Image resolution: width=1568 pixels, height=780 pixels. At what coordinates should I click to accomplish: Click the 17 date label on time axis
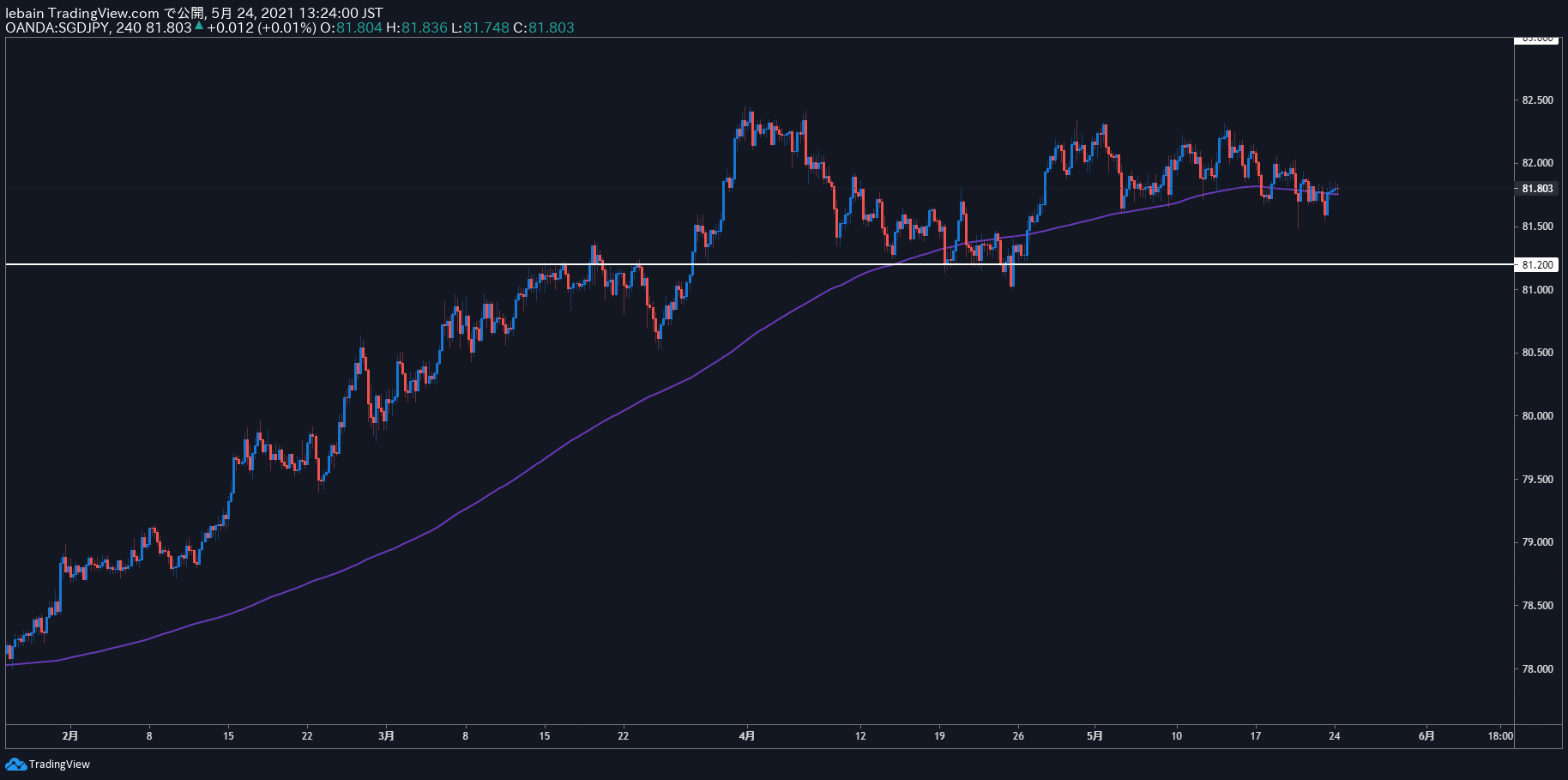coord(1256,735)
